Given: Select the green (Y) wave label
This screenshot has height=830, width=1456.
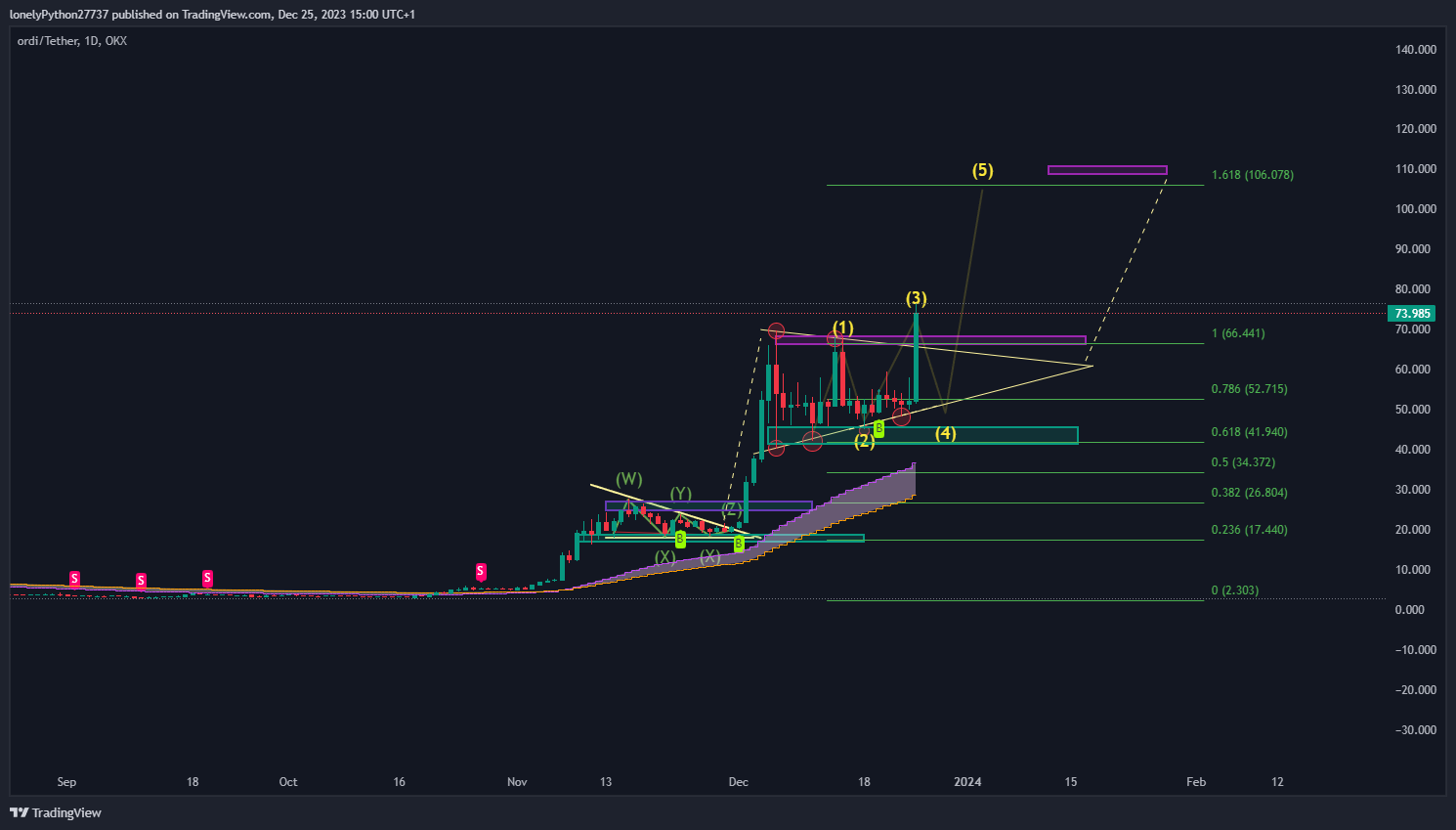Looking at the screenshot, I should 681,494.
